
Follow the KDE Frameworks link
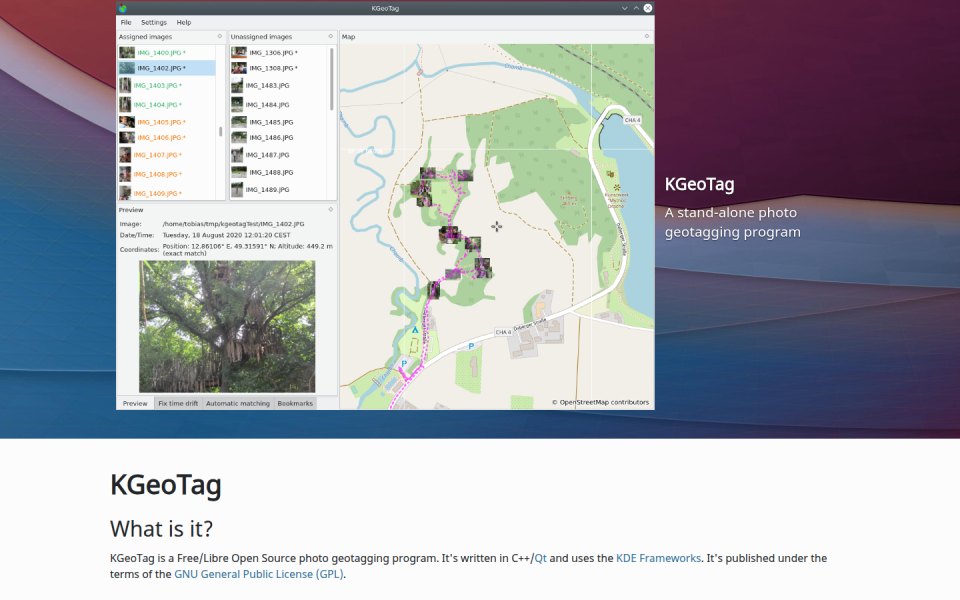[x=658, y=558]
